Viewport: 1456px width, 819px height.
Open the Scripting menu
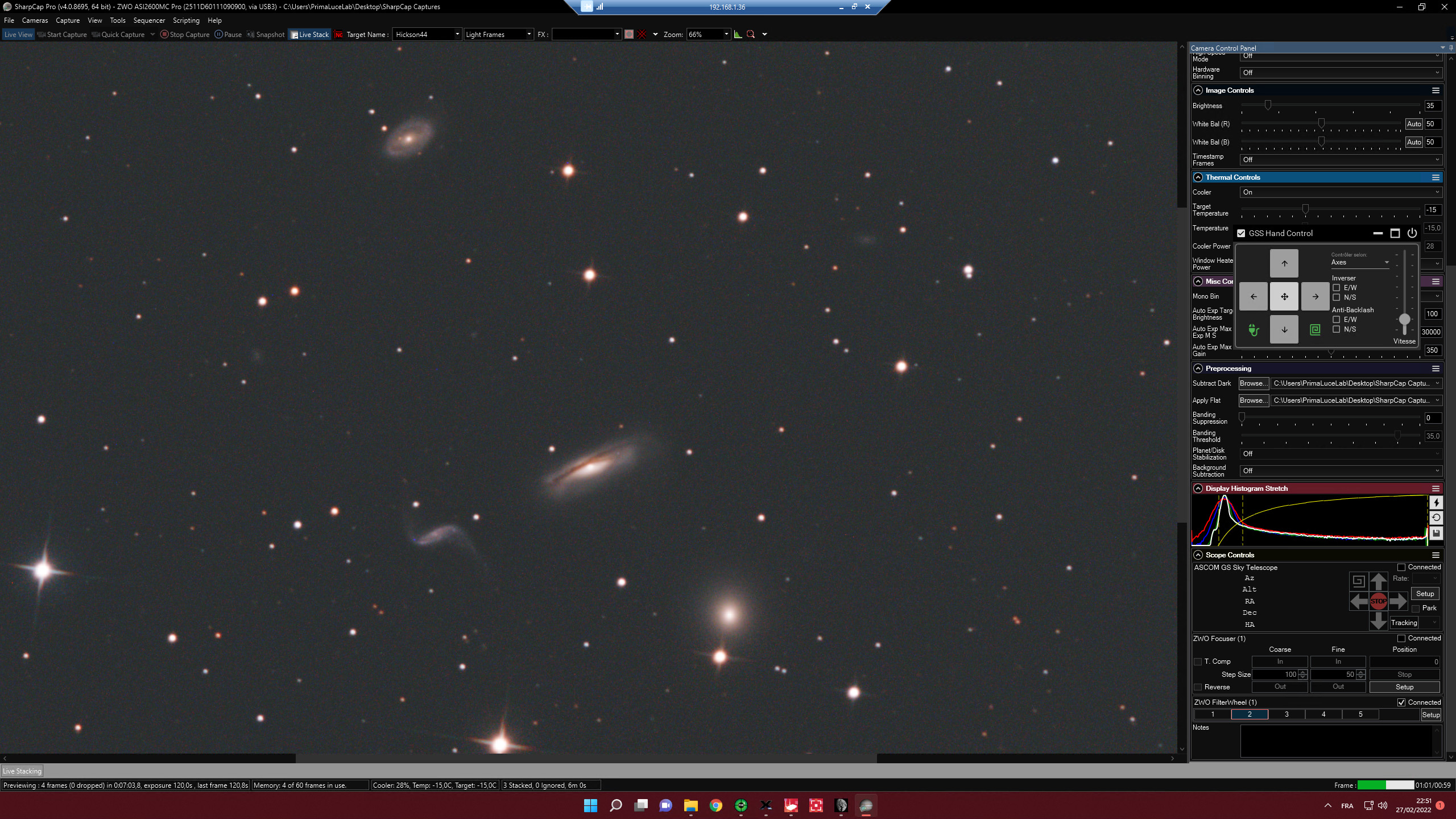186,20
